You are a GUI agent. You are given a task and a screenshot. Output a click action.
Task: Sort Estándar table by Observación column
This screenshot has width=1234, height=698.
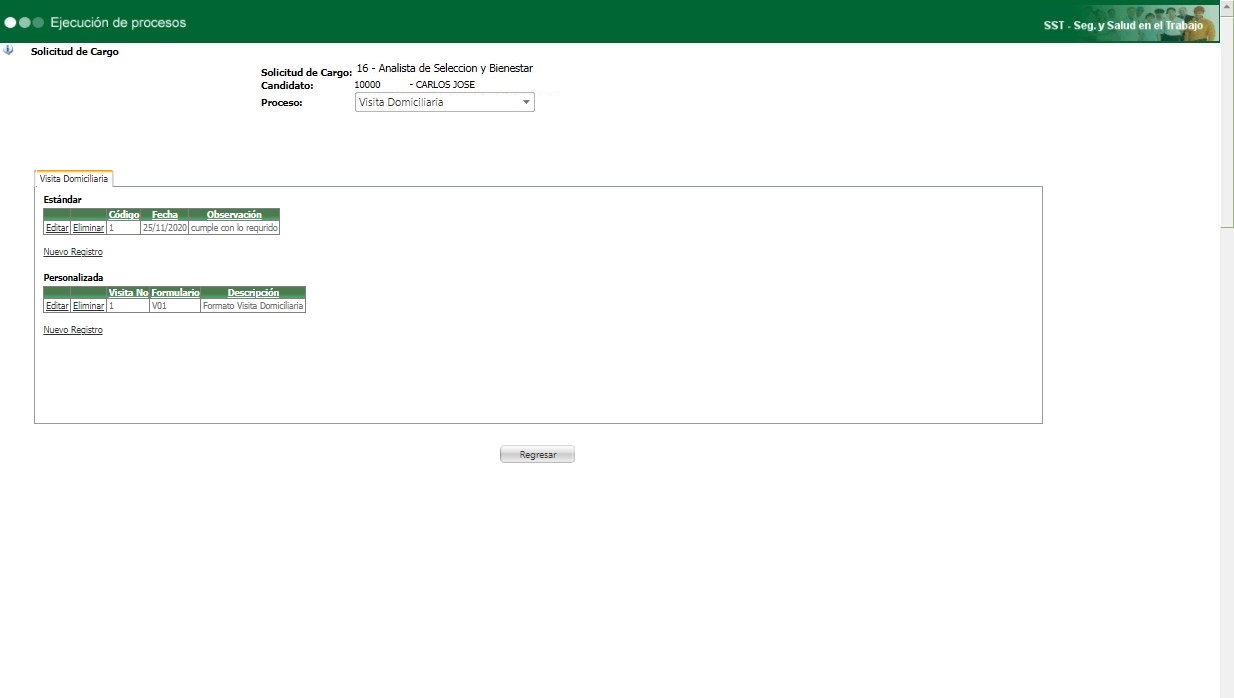pos(234,214)
